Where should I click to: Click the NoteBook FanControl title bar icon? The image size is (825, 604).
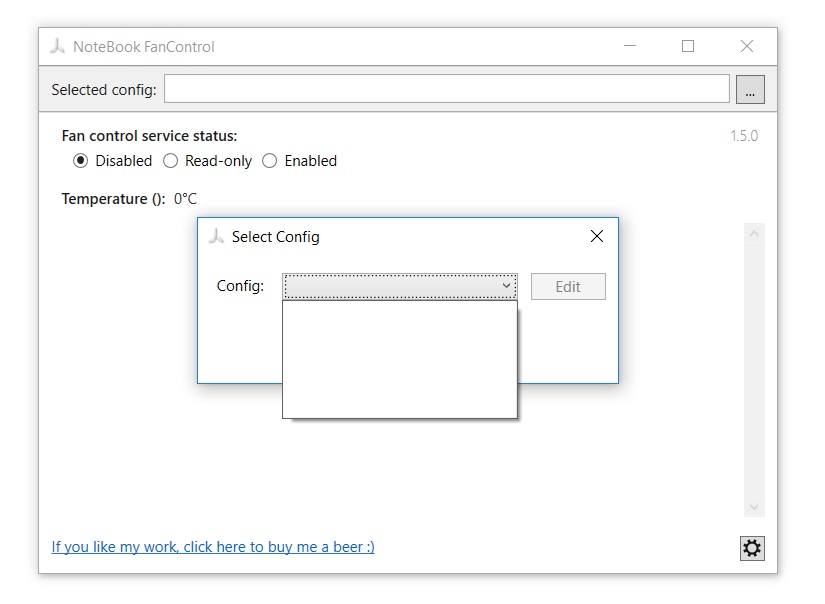coord(57,46)
